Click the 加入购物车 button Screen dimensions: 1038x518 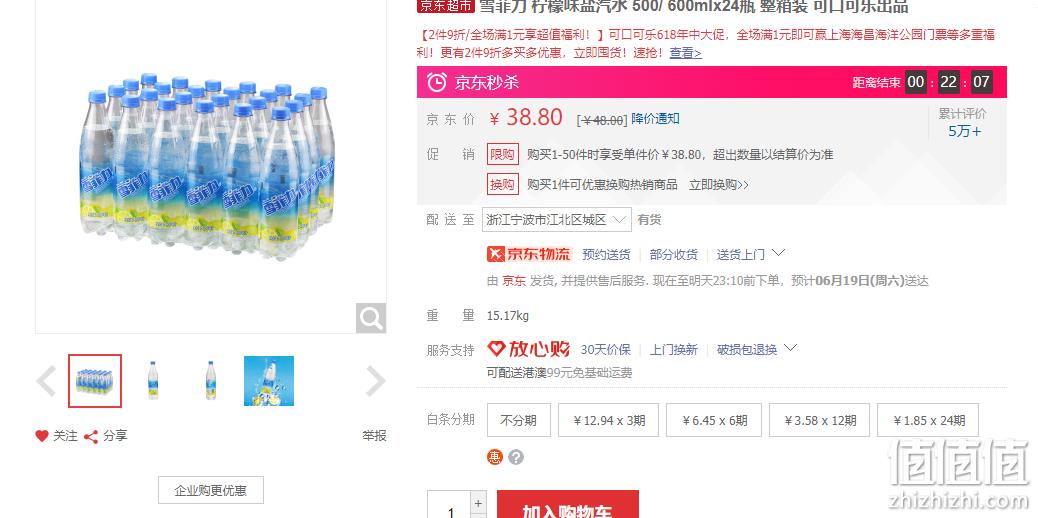[x=567, y=505]
